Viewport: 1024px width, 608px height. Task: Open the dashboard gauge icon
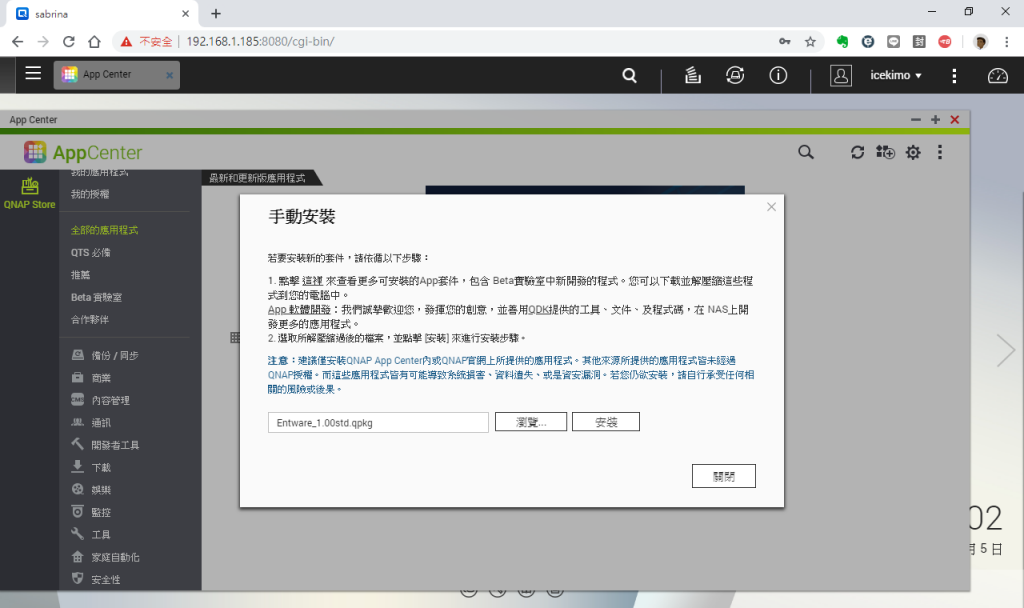pos(997,76)
